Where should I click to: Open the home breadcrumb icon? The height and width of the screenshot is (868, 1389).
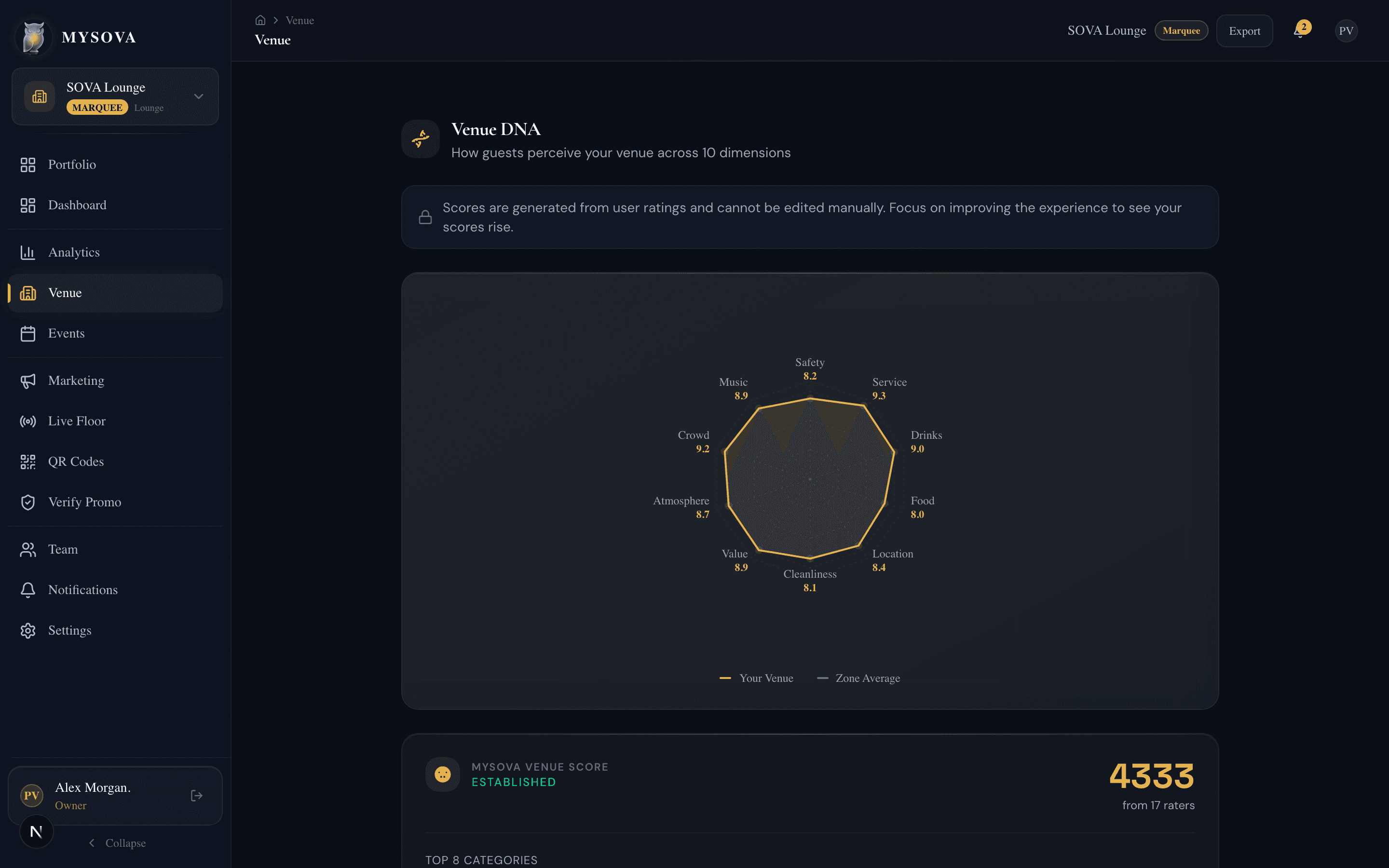[x=261, y=19]
